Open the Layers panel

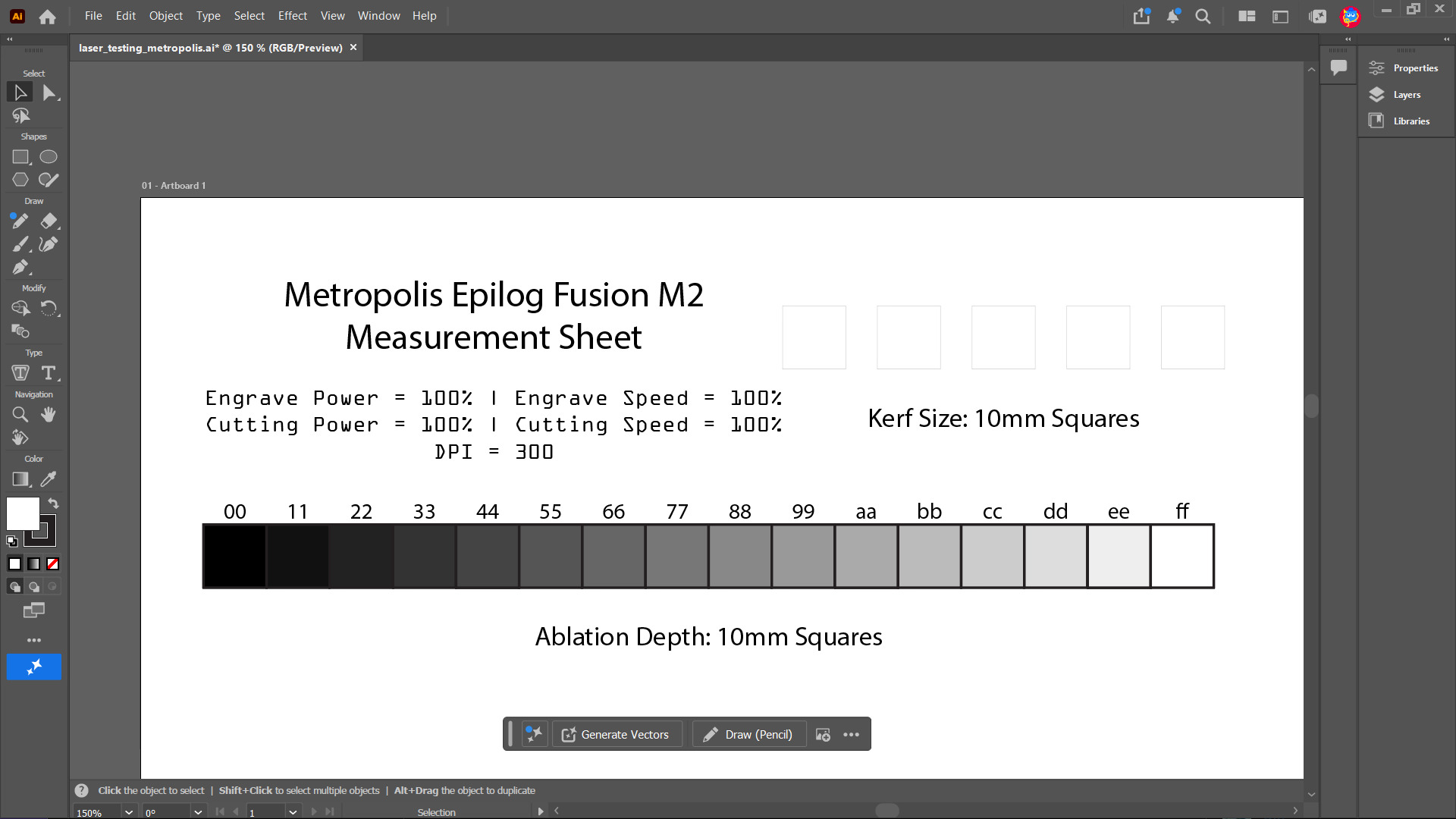click(1395, 95)
